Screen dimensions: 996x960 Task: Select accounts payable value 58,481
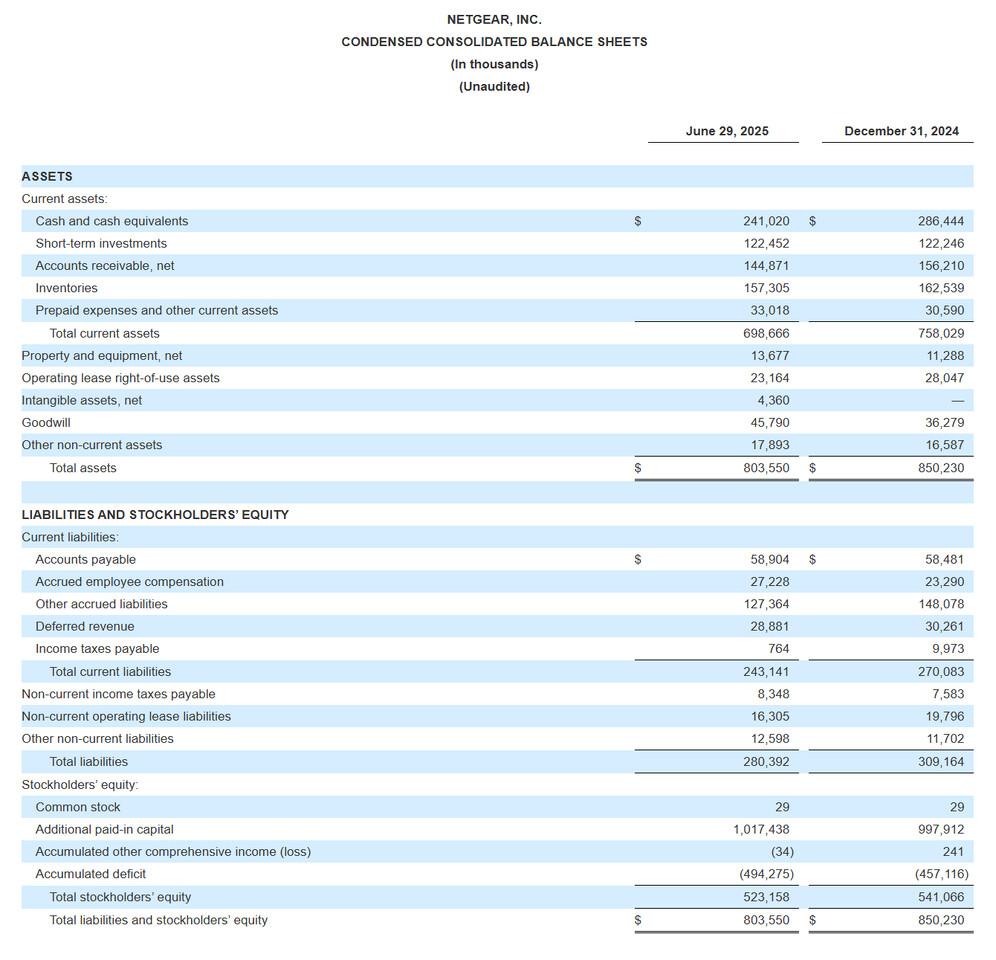click(945, 560)
